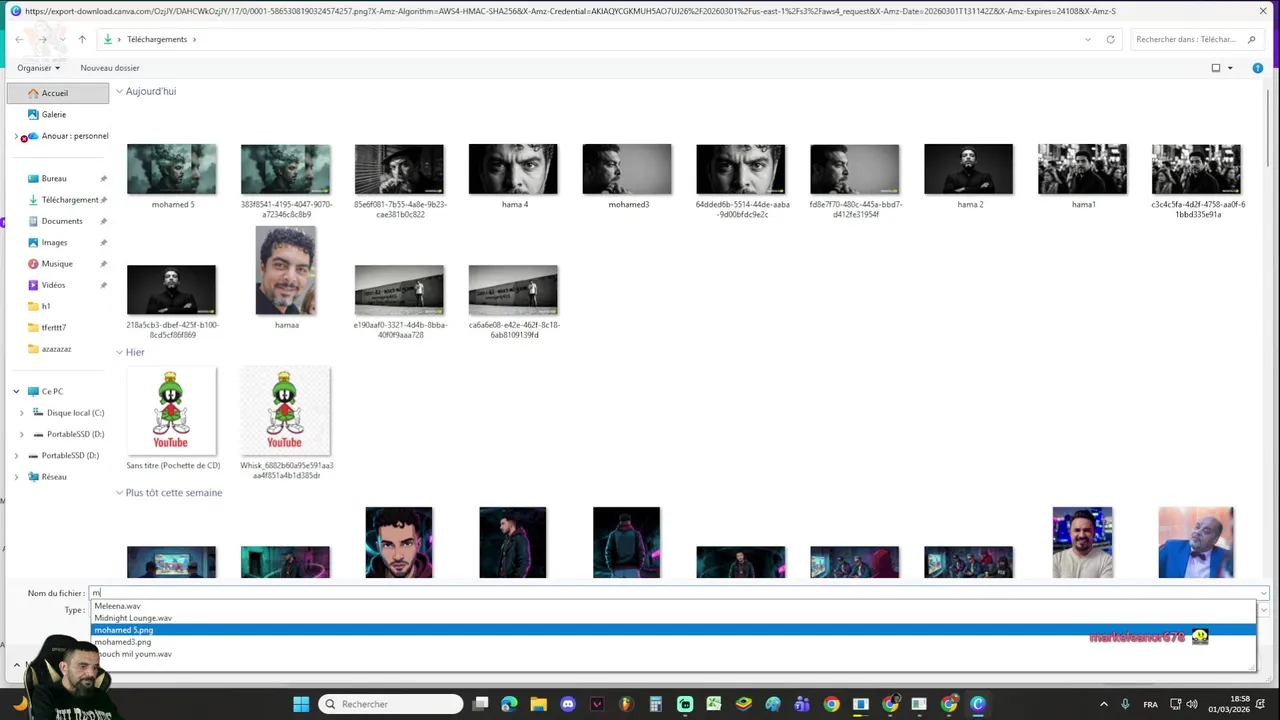Select the azazazaz folder in sidebar

point(57,349)
